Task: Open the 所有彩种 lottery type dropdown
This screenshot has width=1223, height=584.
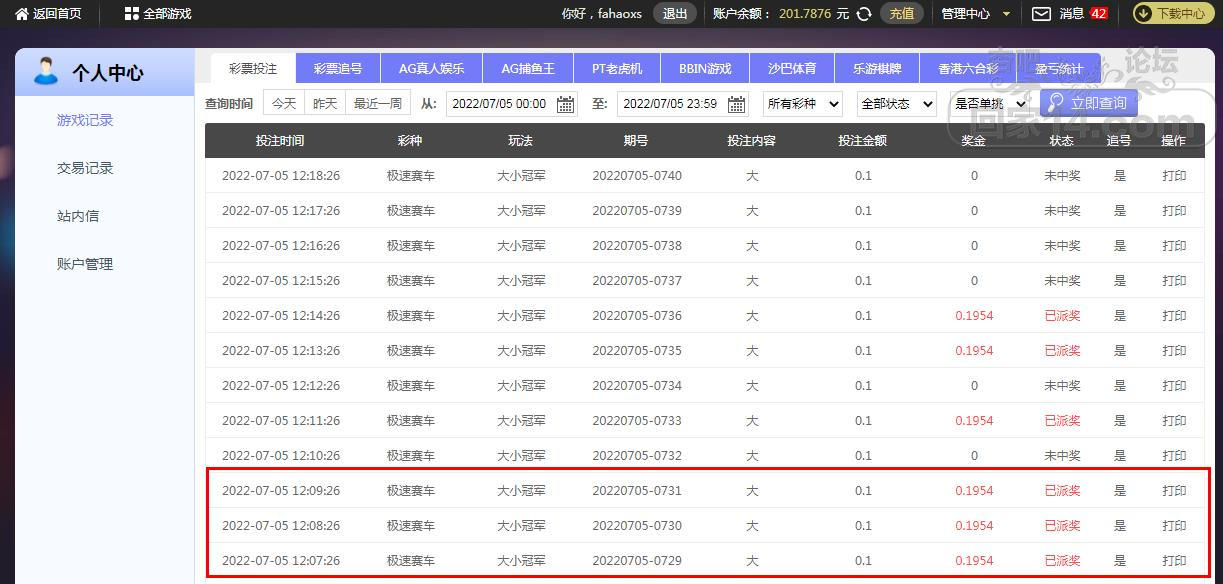Action: pos(802,104)
